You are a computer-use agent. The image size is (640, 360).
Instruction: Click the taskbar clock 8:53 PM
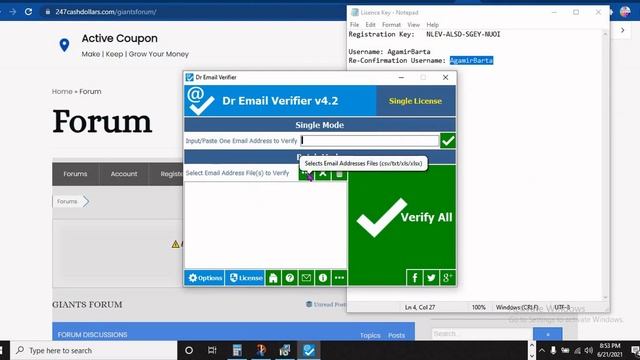pyautogui.click(x=610, y=350)
